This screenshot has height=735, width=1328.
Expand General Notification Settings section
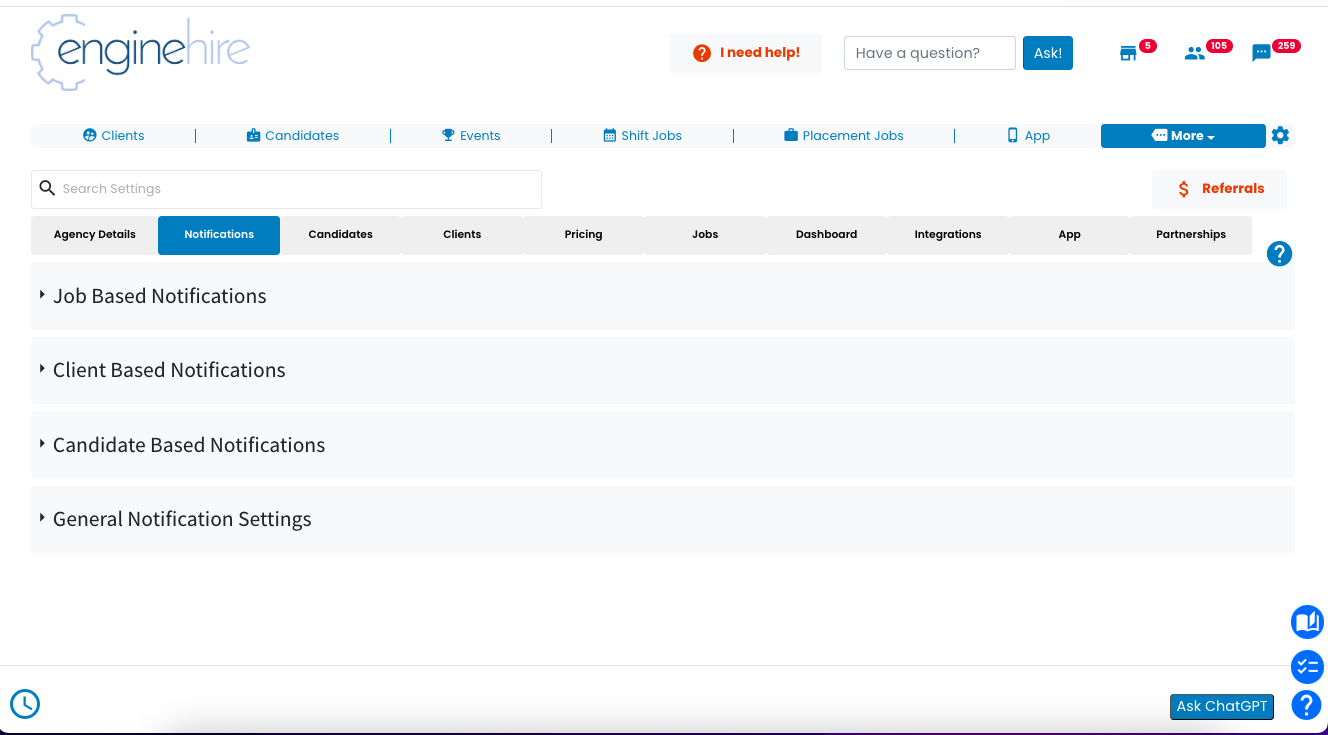[x=182, y=519]
